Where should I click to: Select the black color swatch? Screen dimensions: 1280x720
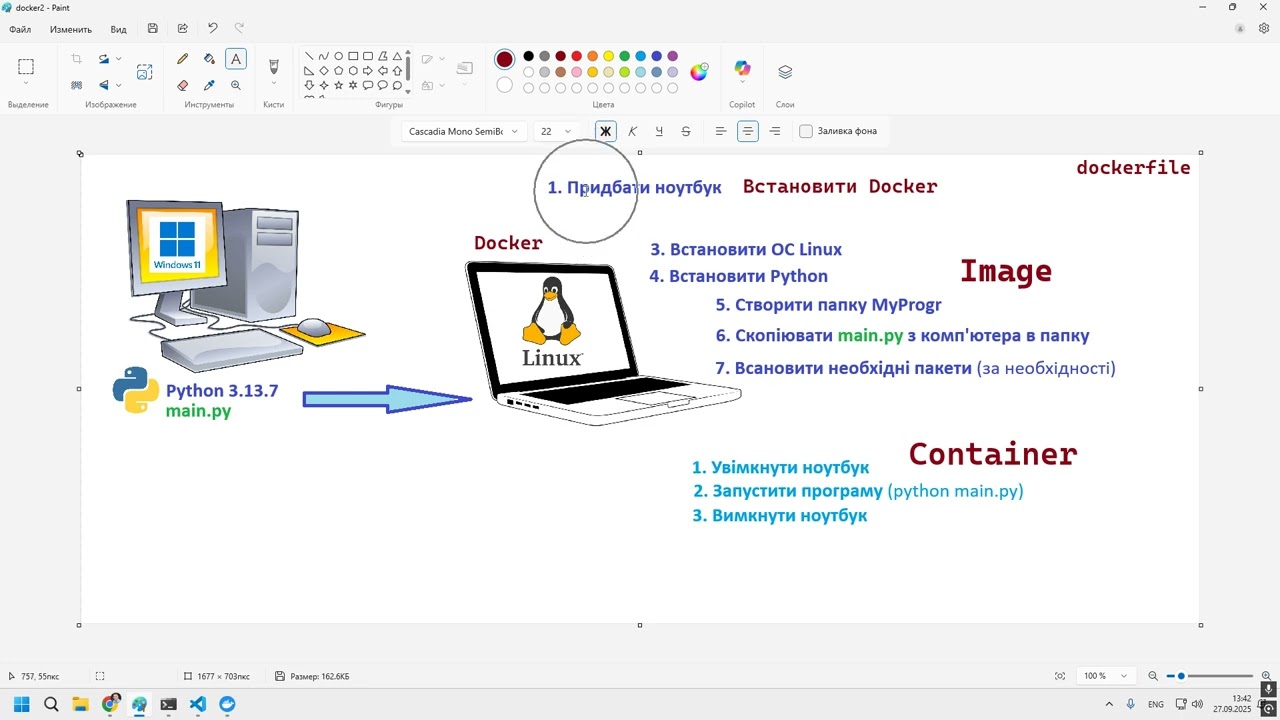528,56
